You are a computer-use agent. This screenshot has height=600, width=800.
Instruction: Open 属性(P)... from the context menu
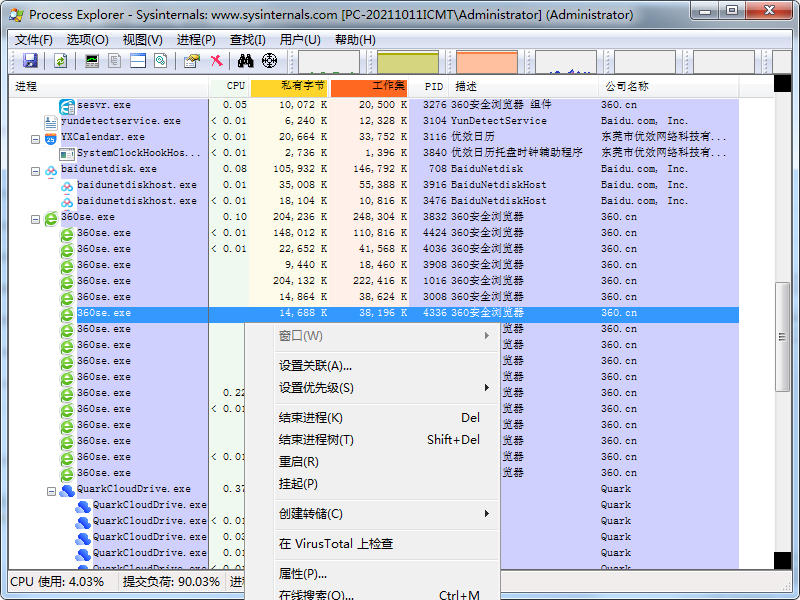(x=386, y=574)
